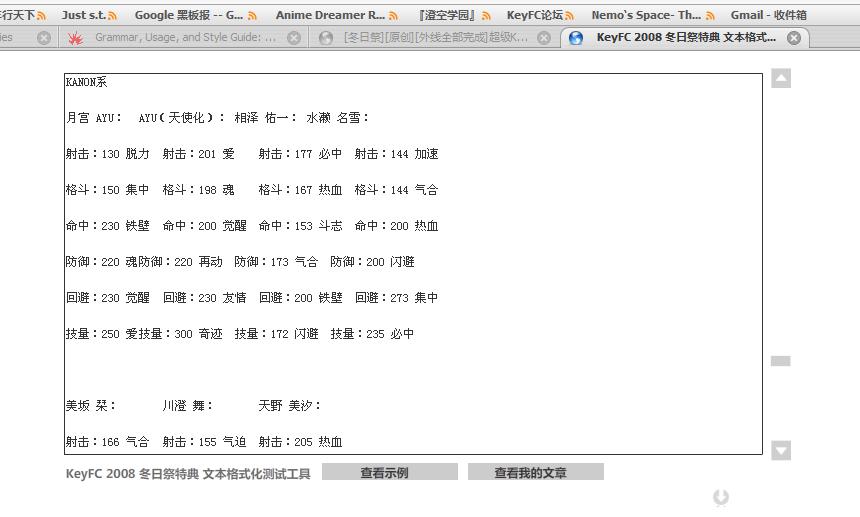Click blue globe favicon of KeyFC tab
This screenshot has height=517, width=860.
[x=576, y=38]
